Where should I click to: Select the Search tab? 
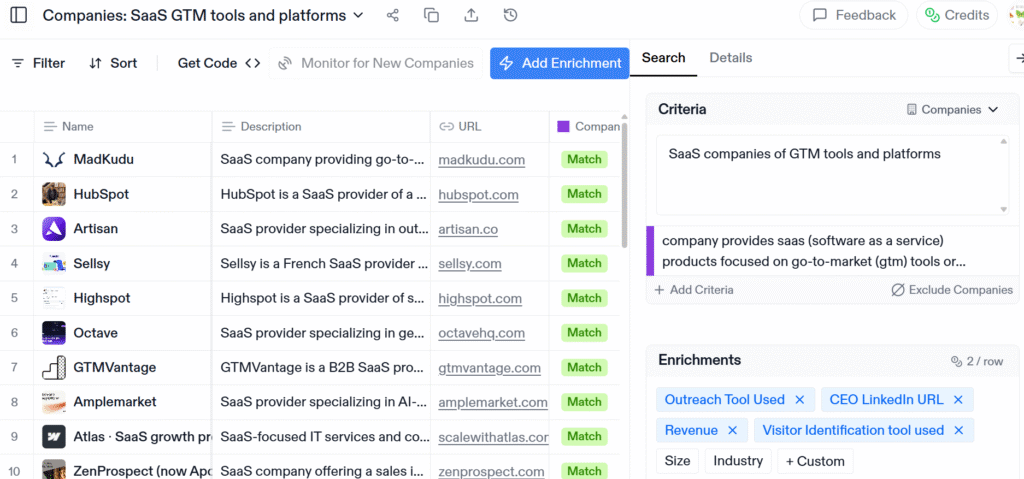tap(663, 58)
